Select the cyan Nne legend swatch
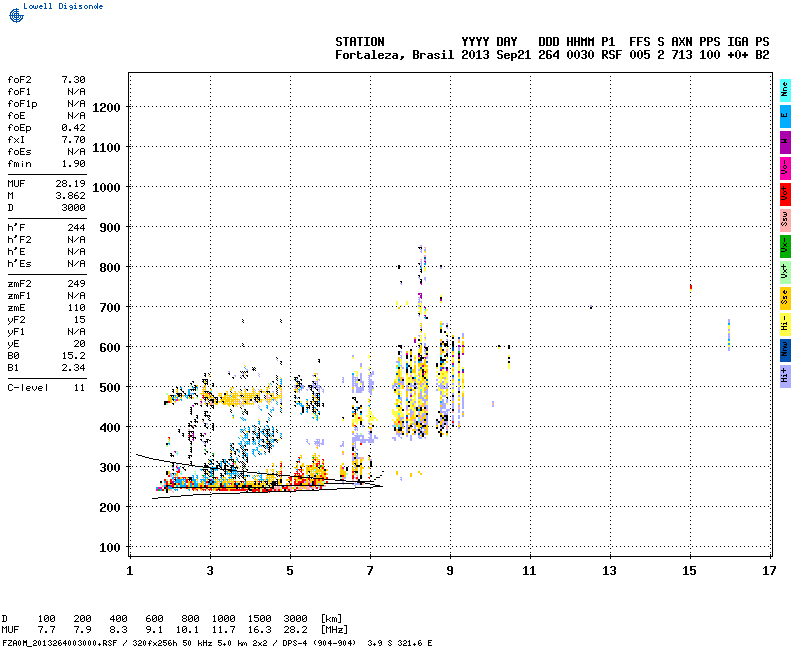Image resolution: width=800 pixels, height=650 pixels. (x=785, y=89)
